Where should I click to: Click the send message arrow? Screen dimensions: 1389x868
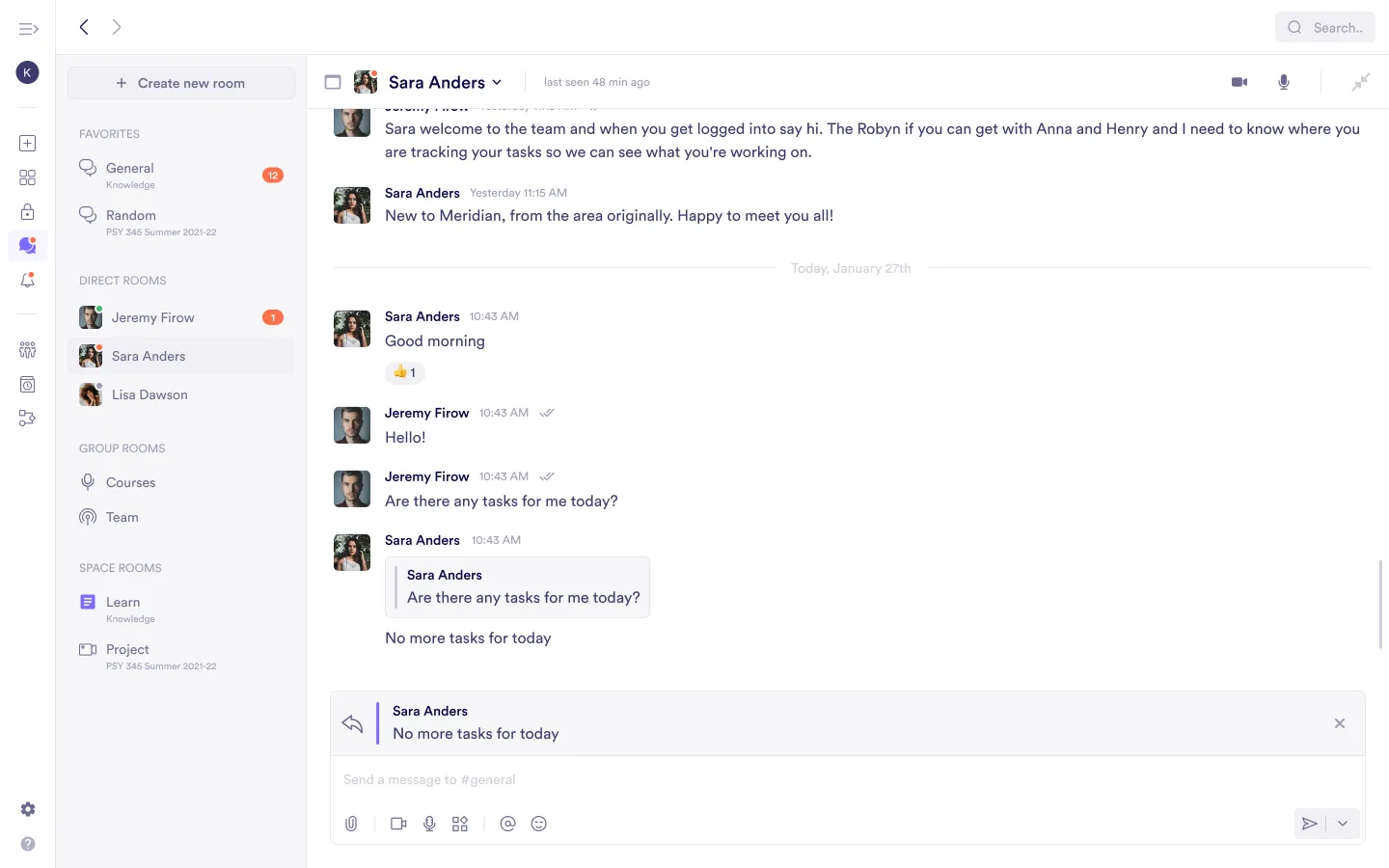click(x=1309, y=824)
